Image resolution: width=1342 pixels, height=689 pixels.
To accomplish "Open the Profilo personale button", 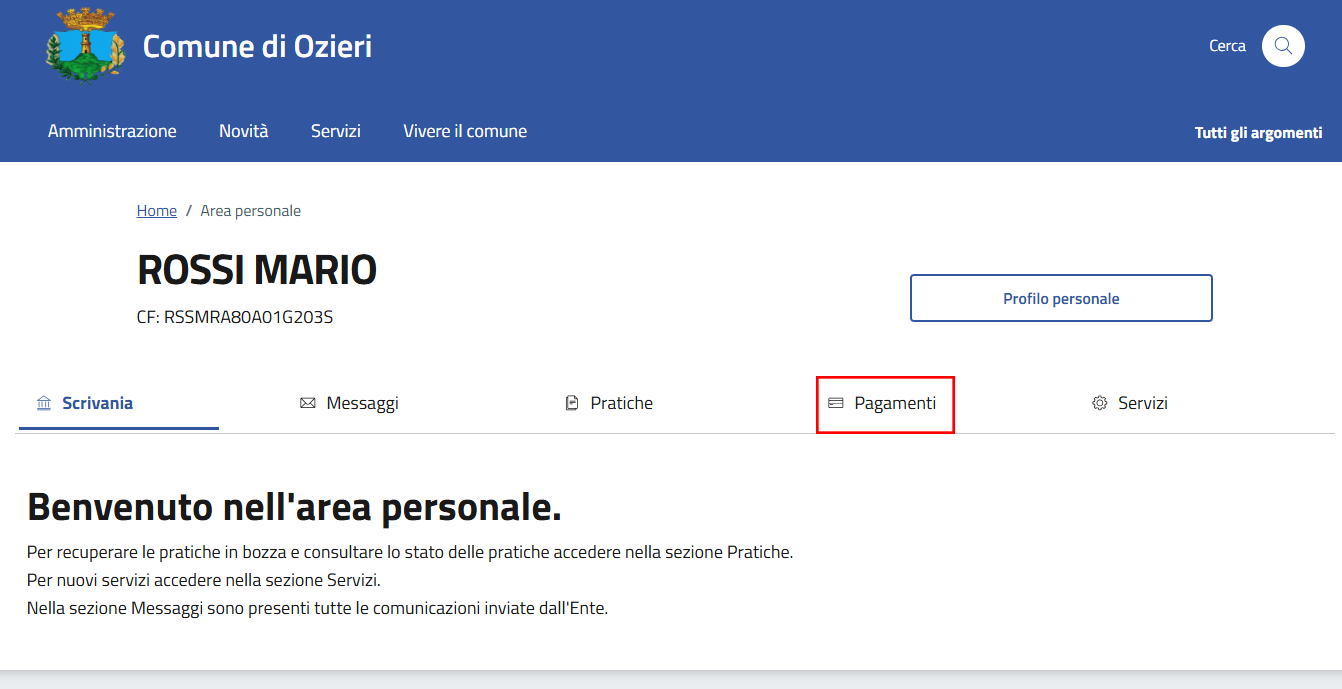I will pyautogui.click(x=1061, y=298).
